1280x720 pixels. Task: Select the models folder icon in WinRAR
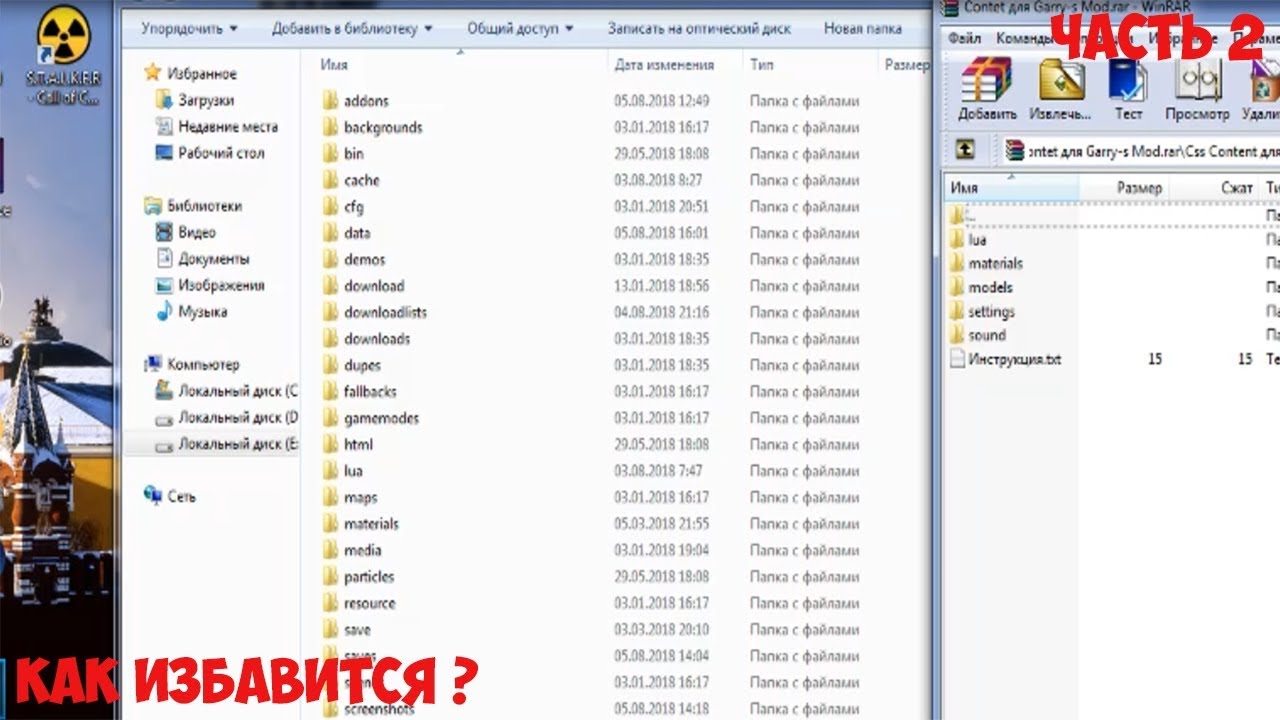click(x=957, y=287)
